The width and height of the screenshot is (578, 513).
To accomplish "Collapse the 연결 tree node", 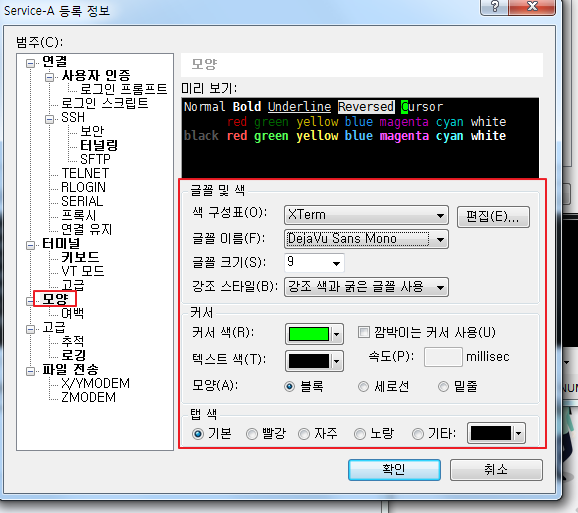I will 30,63.
